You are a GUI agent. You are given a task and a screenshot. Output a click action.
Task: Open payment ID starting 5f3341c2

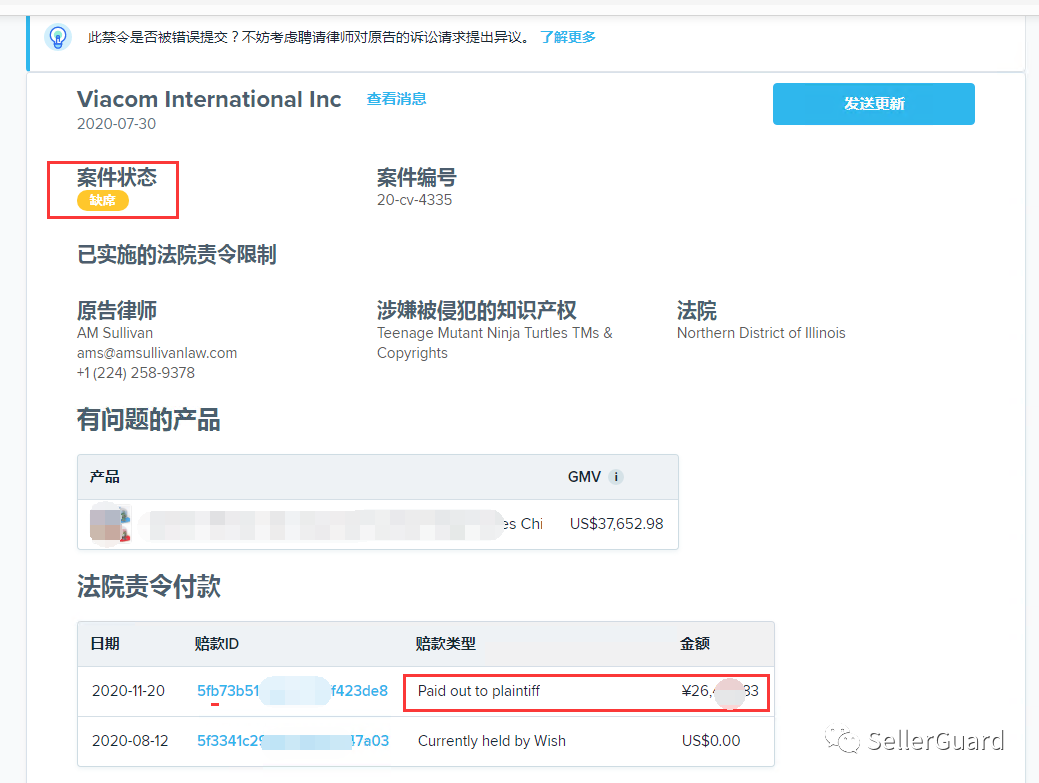(x=293, y=741)
